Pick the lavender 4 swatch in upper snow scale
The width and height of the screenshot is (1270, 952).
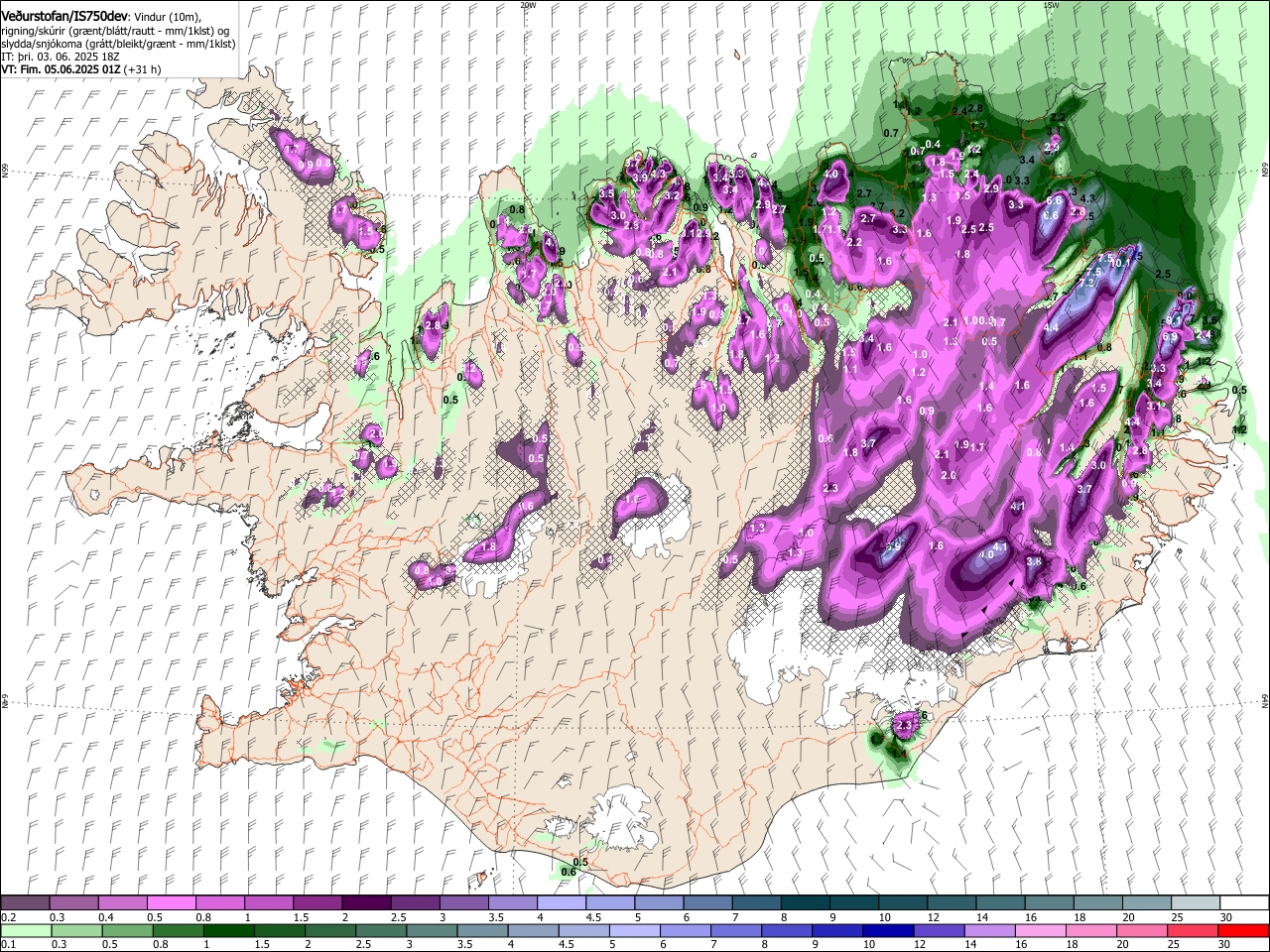pyautogui.click(x=560, y=903)
